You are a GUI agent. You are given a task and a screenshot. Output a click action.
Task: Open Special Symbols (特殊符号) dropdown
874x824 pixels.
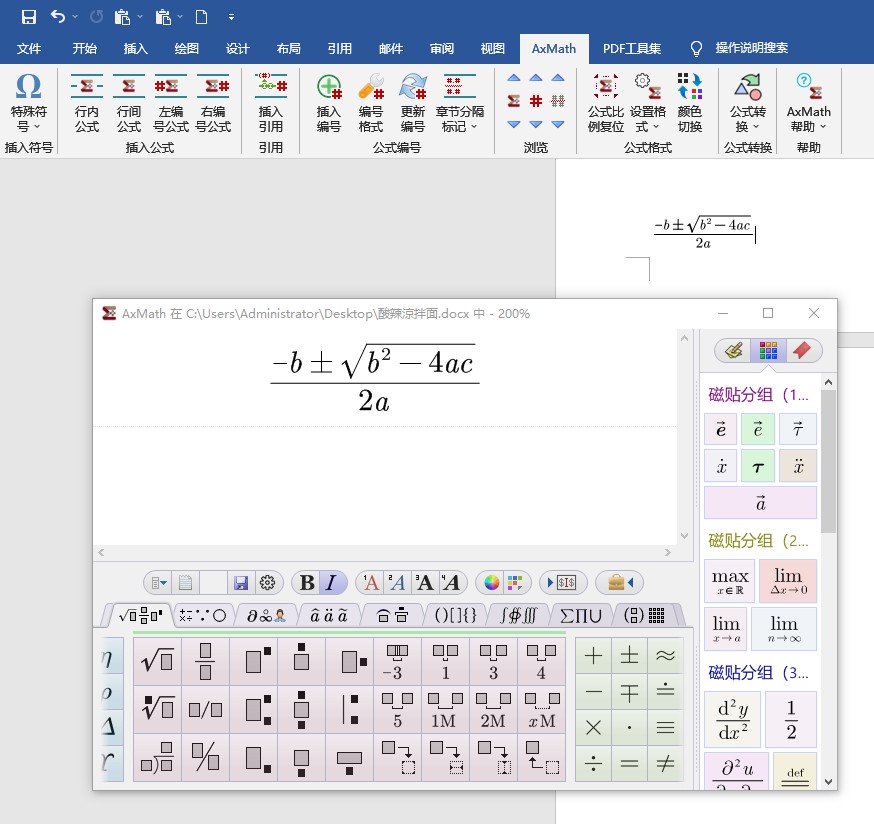28,104
